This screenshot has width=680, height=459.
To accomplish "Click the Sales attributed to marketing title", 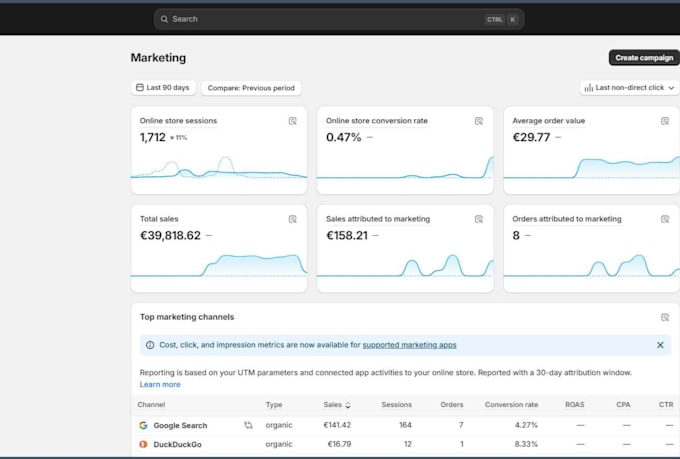I will [378, 219].
